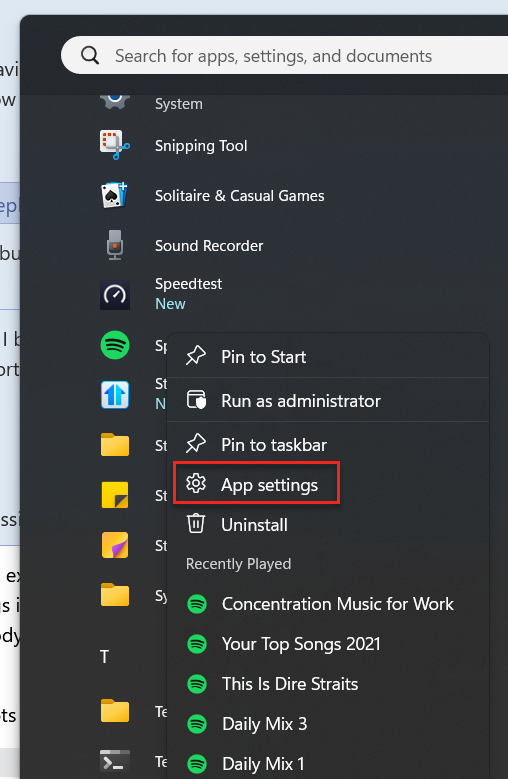Choose Run as administrator
Screen dimensions: 508x779
pos(328,400)
